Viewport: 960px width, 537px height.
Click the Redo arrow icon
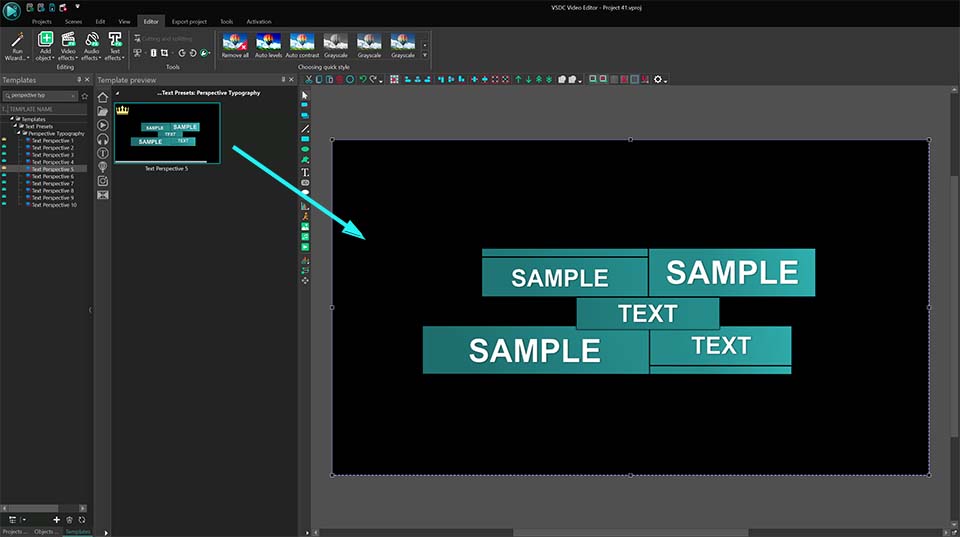(x=373, y=80)
